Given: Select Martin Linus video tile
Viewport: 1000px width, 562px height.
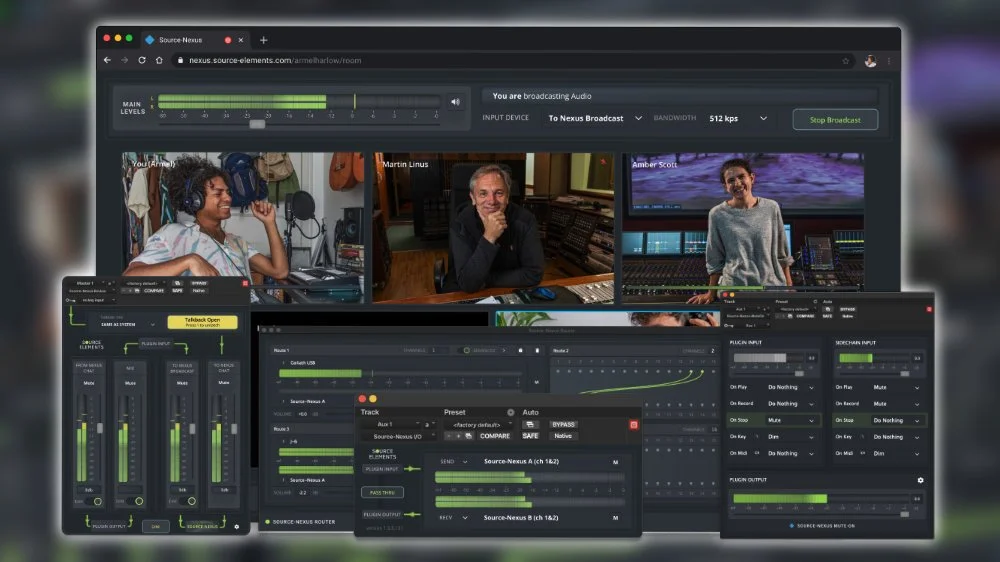Looking at the screenshot, I should (493, 228).
